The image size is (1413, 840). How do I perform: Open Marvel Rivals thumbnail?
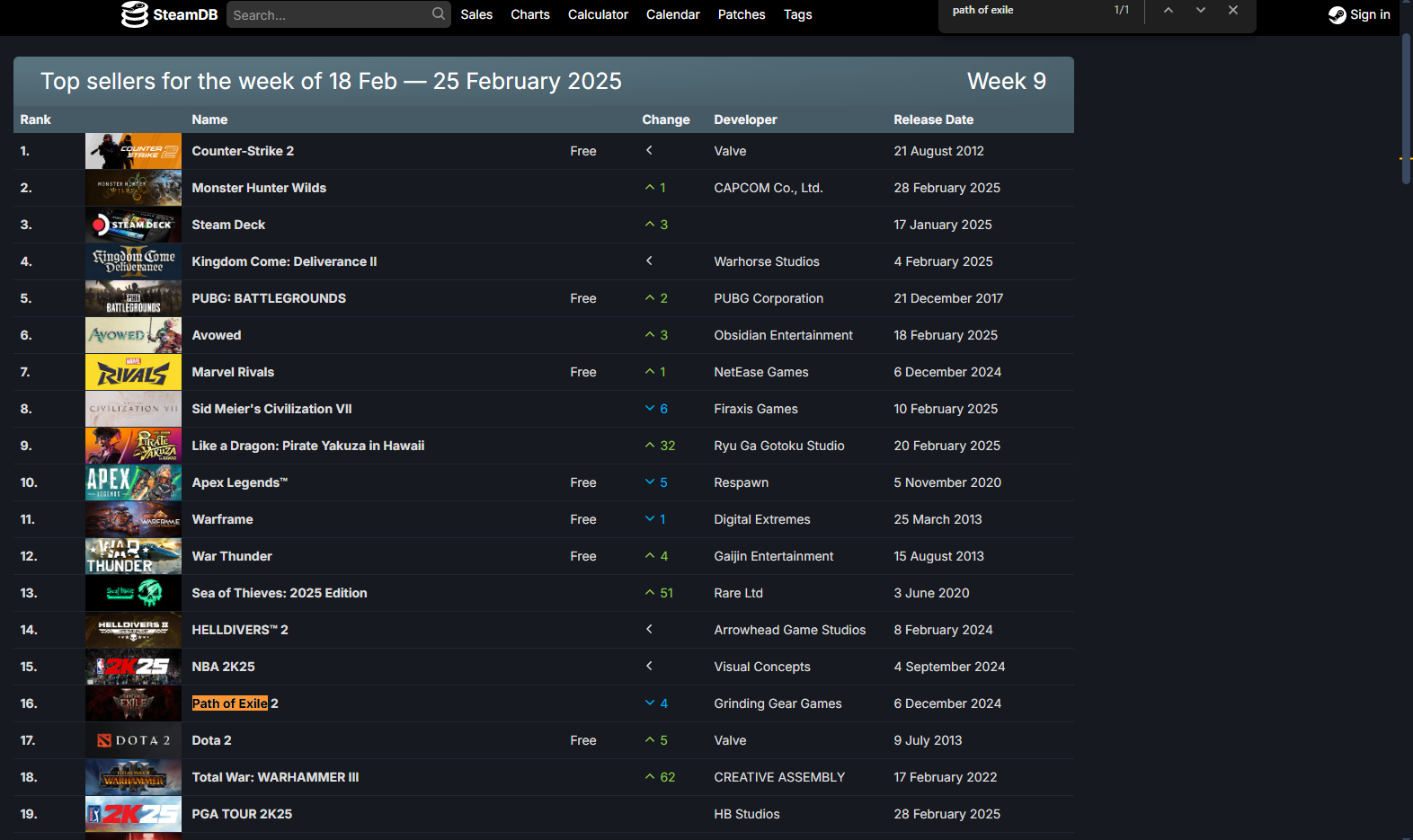133,372
